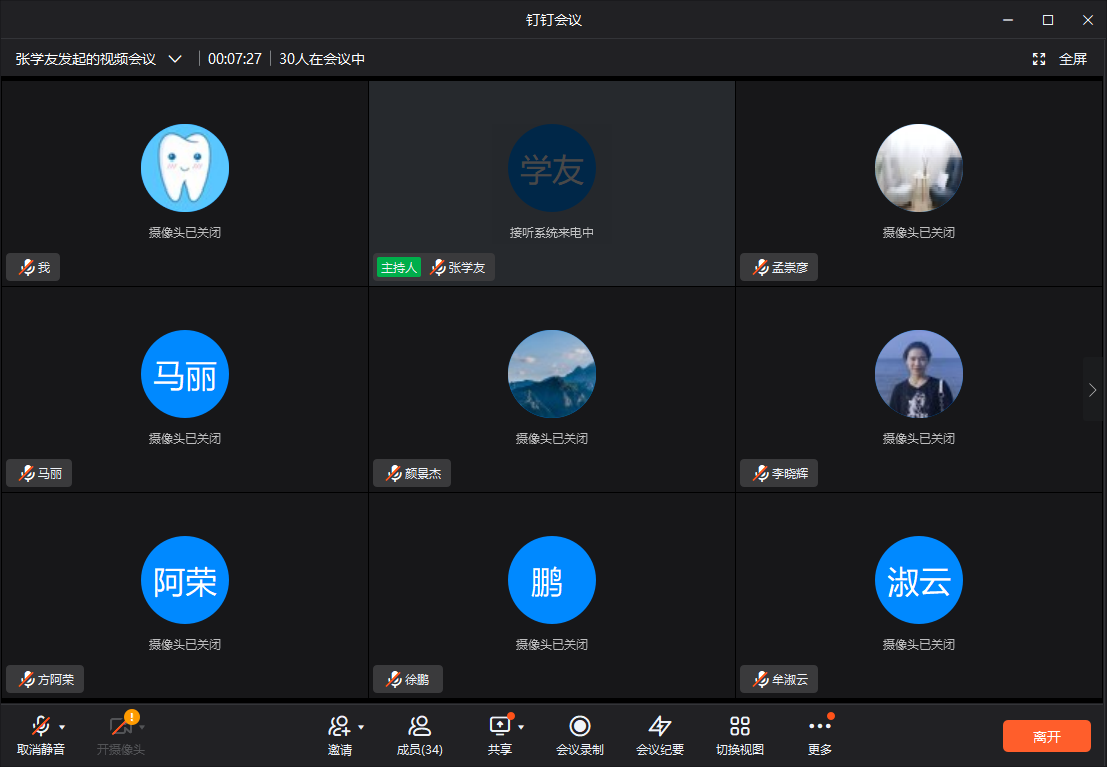This screenshot has width=1107, height=767.
Task: Click the 孟崇彦 name label
Action: [x=790, y=268]
